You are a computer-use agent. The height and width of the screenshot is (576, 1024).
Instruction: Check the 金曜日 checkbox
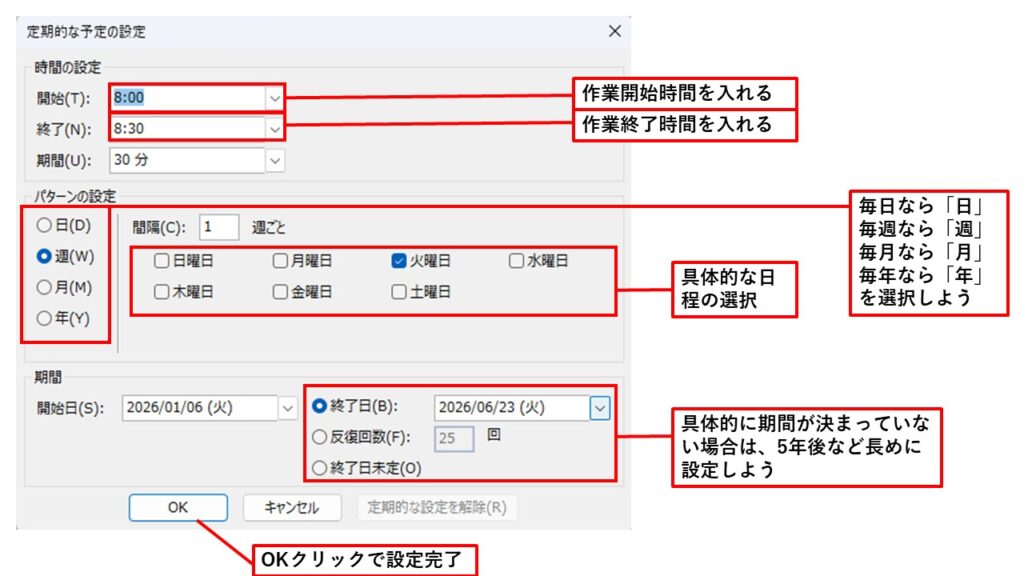pos(280,293)
